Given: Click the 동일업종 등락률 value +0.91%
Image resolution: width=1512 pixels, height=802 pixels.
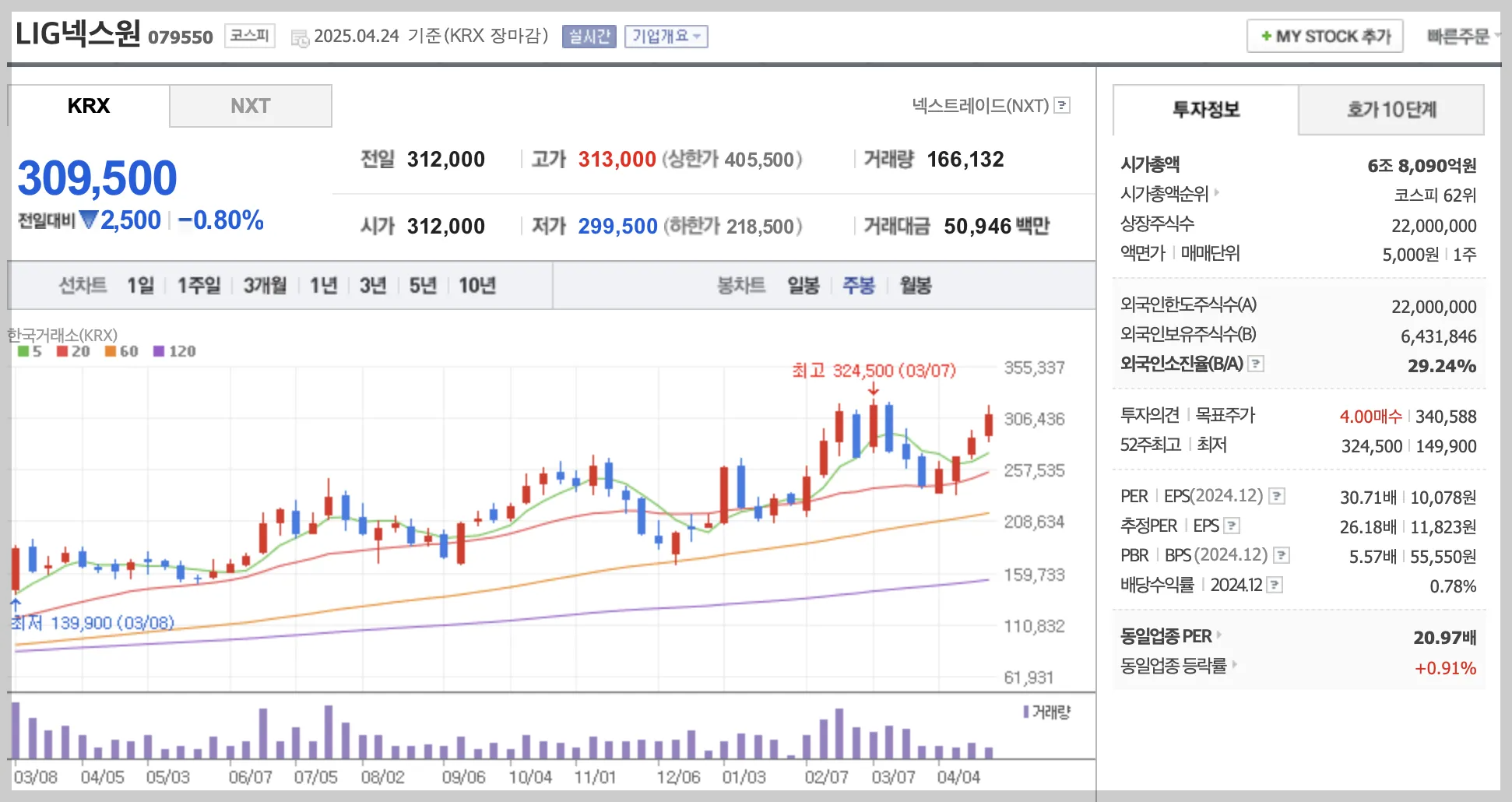Looking at the screenshot, I should (1445, 668).
